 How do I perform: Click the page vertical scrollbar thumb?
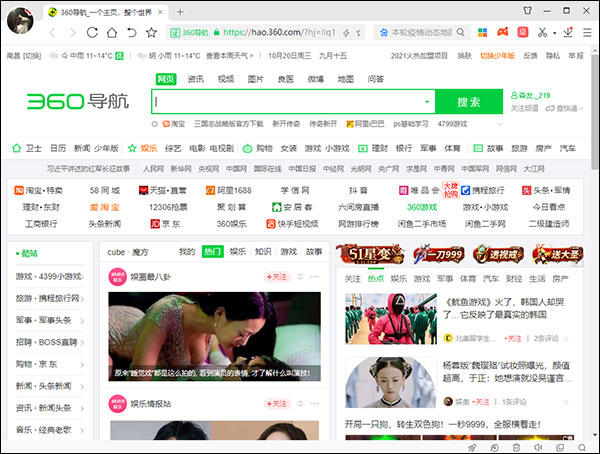pos(595,111)
